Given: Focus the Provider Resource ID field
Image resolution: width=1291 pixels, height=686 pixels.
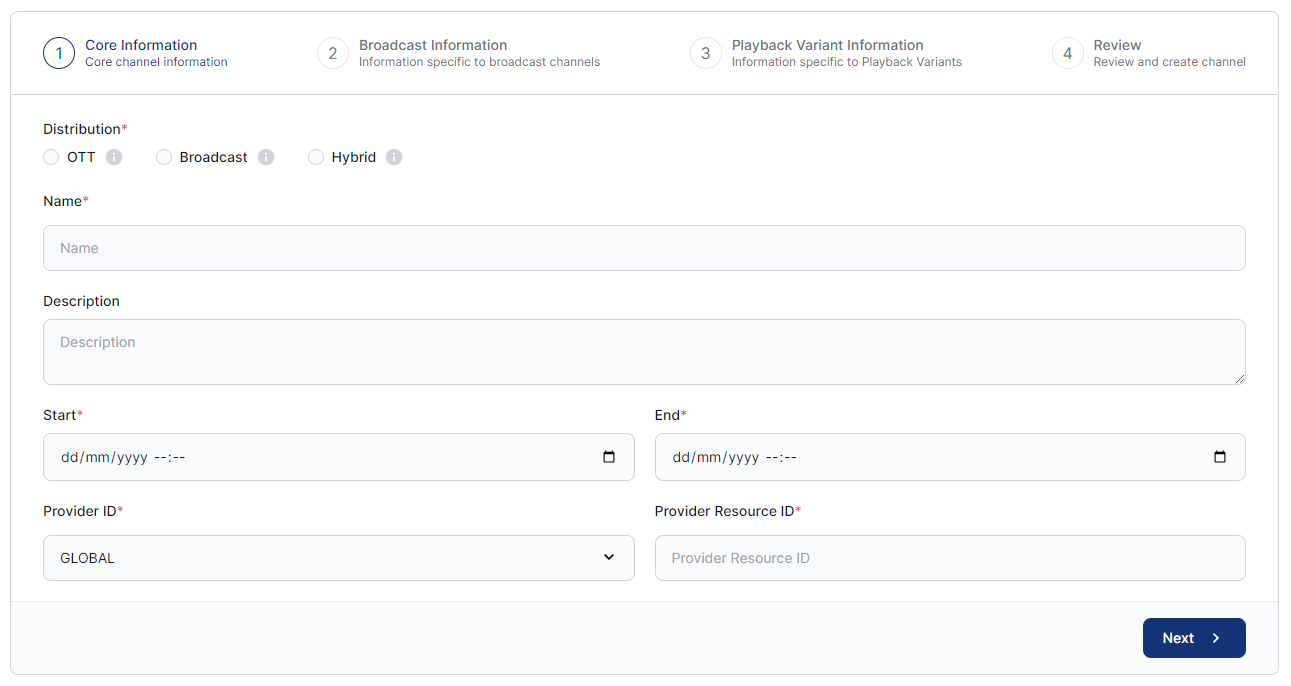Looking at the screenshot, I should pos(949,558).
